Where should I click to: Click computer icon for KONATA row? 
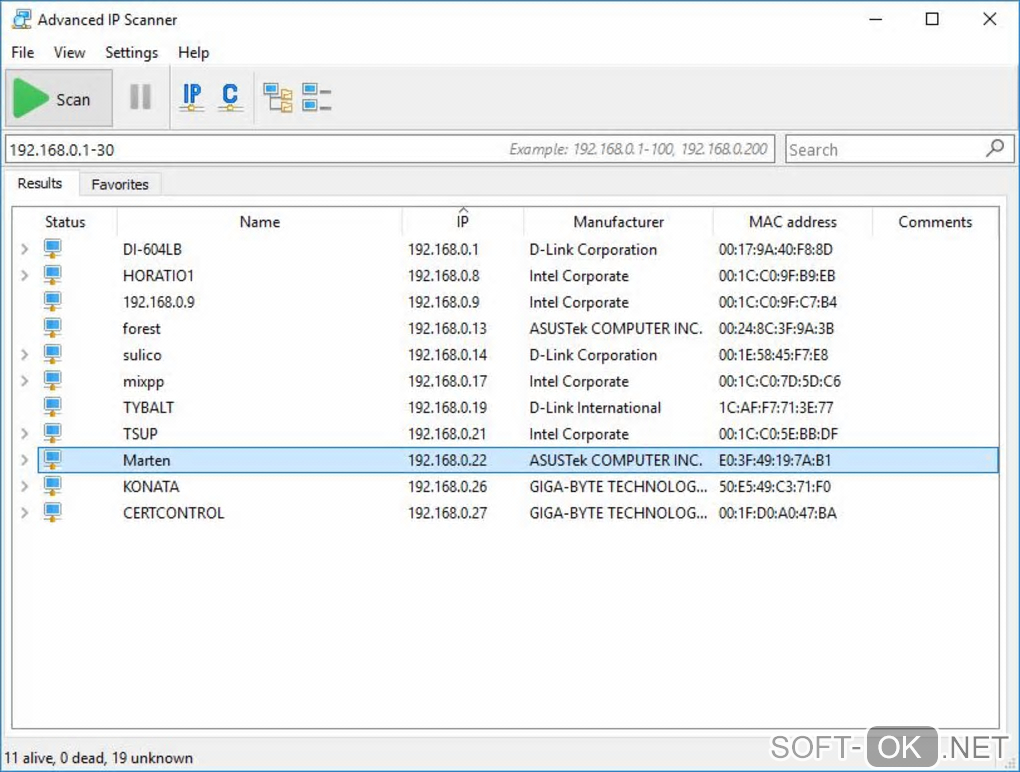tap(53, 486)
